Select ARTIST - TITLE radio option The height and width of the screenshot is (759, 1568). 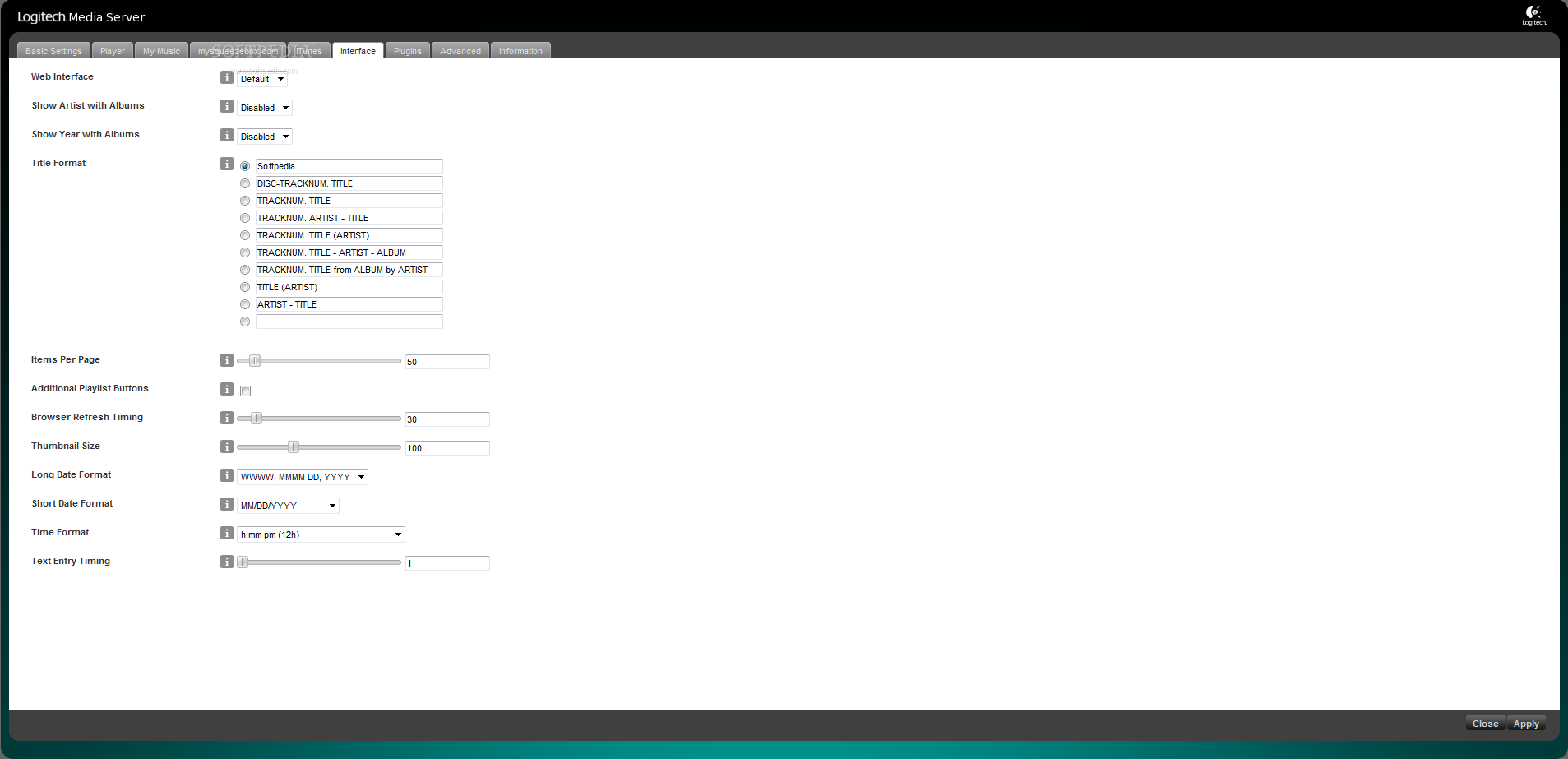point(245,304)
